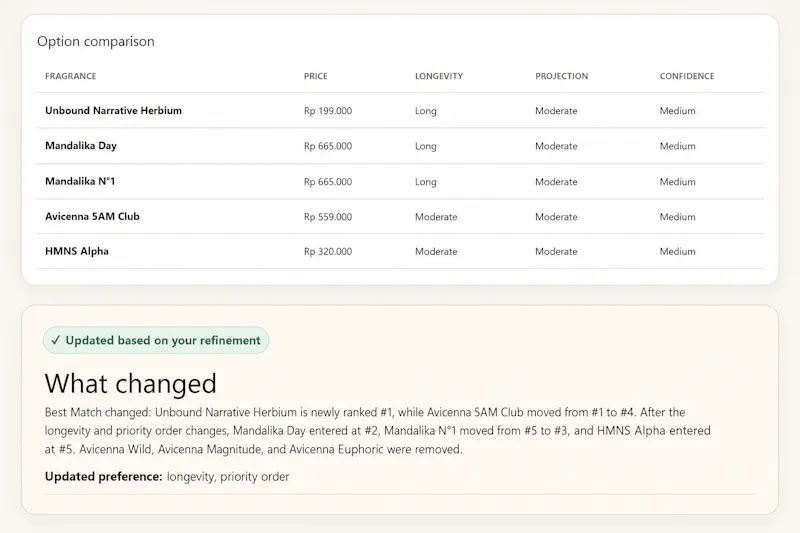Screen dimensions: 800x533
Task: Click 'Long' longevity for Mandalika Day
Action: 426,146
